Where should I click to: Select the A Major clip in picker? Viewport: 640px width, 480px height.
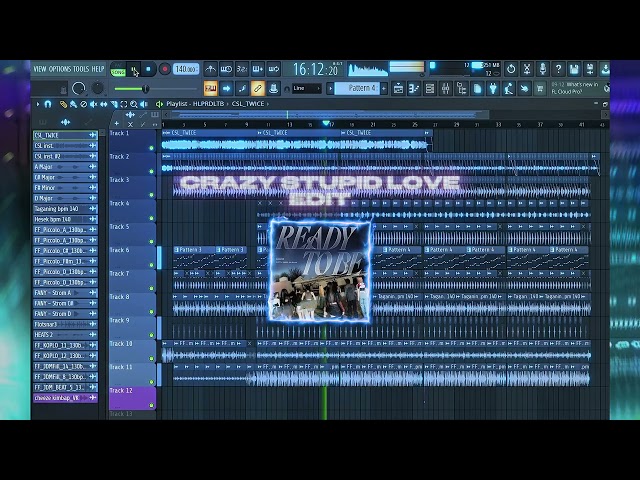(x=65, y=167)
